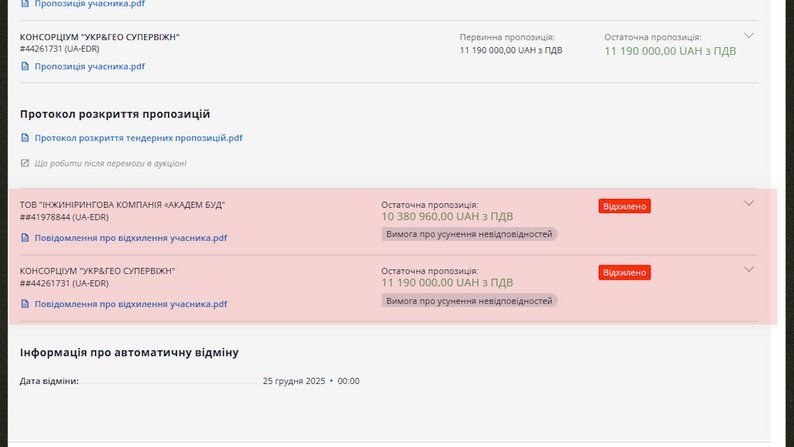Screen dimensions: 794x447
Task: Select final offer 11 190 000,00 UAH in rejected КОНСОРЦІУМ row
Action: (447, 282)
